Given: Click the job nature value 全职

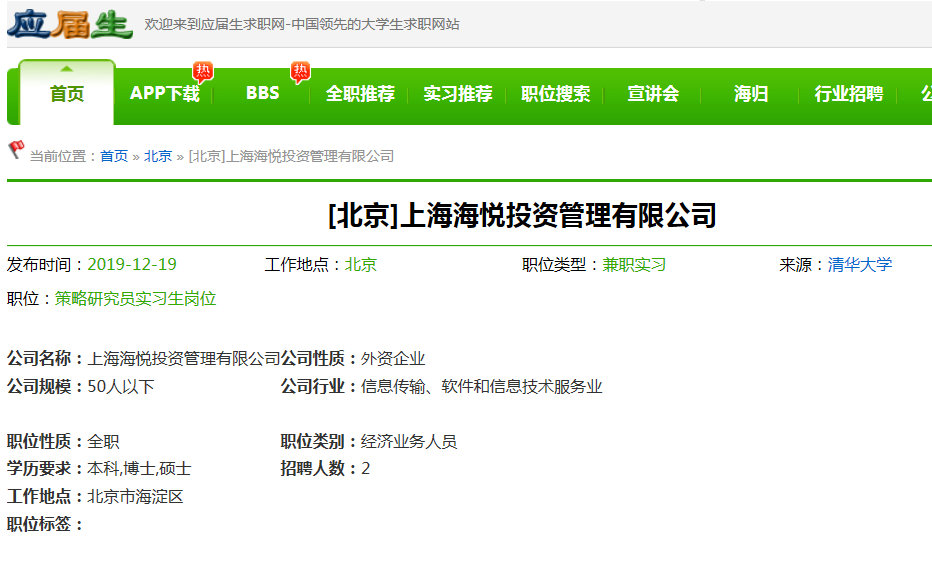Looking at the screenshot, I should pyautogui.click(x=103, y=441).
